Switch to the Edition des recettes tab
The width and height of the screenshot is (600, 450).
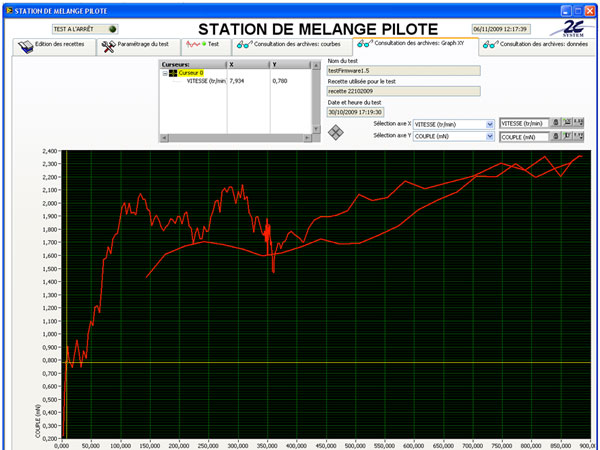coord(54,46)
